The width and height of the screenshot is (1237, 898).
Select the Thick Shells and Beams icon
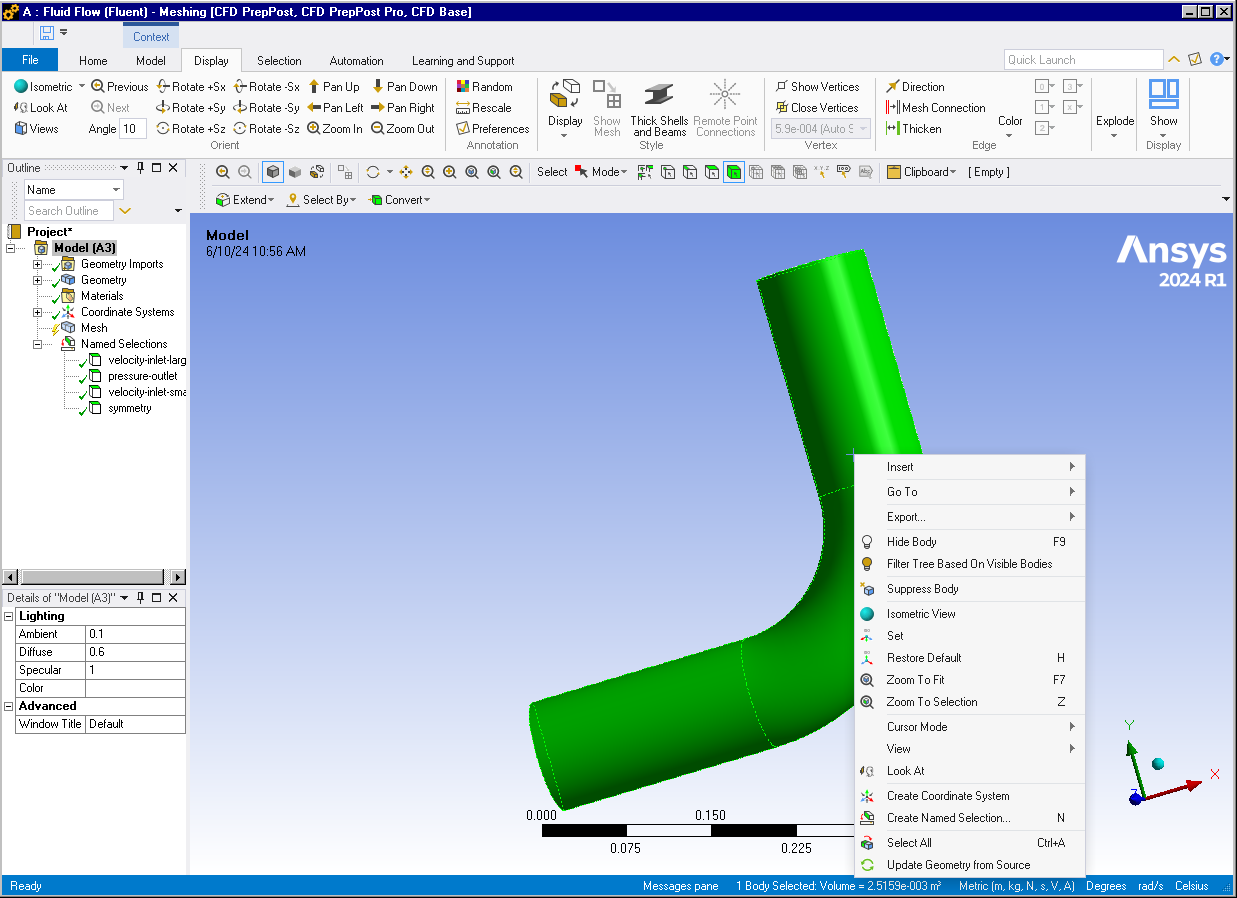click(x=658, y=96)
